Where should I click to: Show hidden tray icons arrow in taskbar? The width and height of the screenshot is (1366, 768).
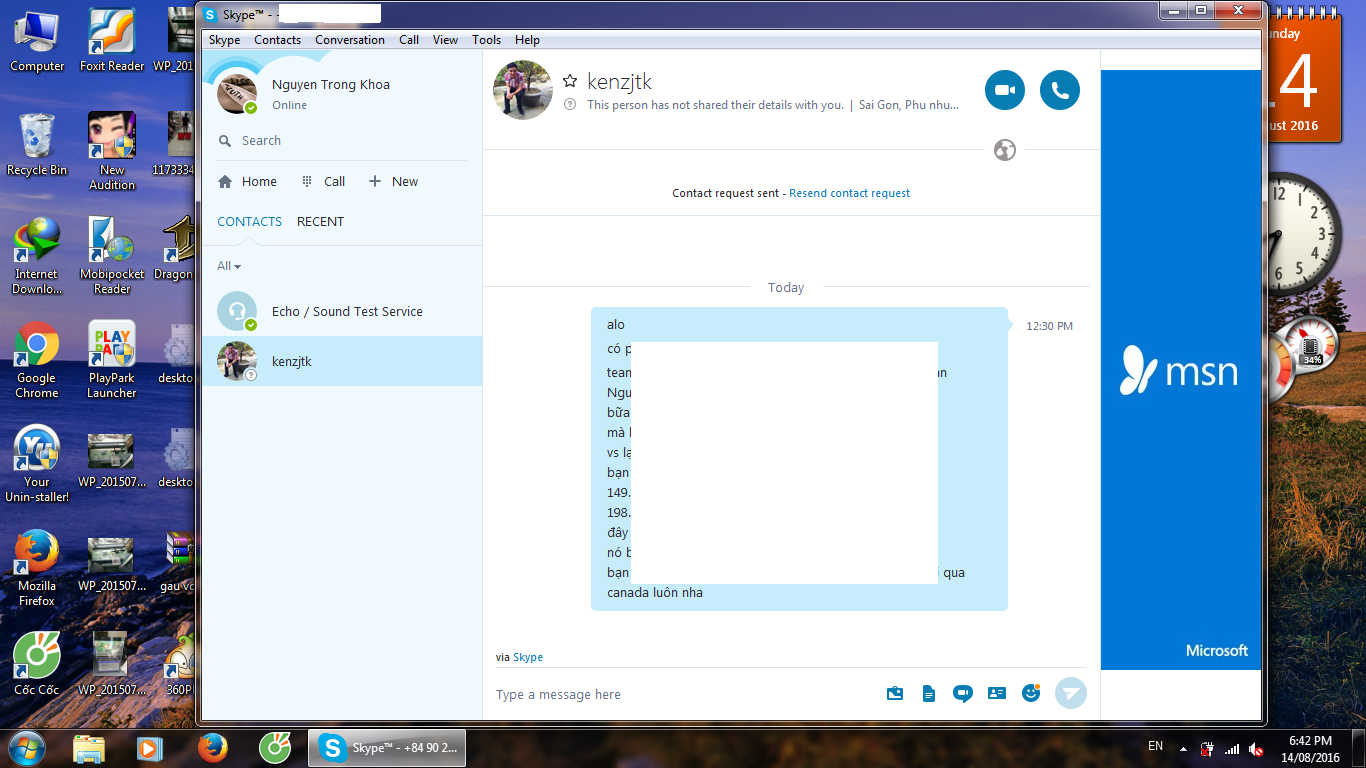coord(1184,748)
